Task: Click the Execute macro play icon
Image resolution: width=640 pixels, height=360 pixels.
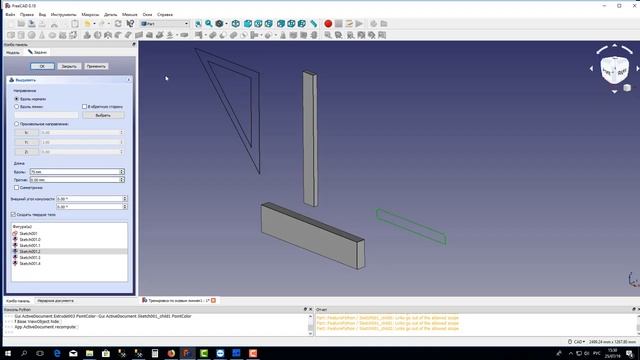Action: point(359,24)
